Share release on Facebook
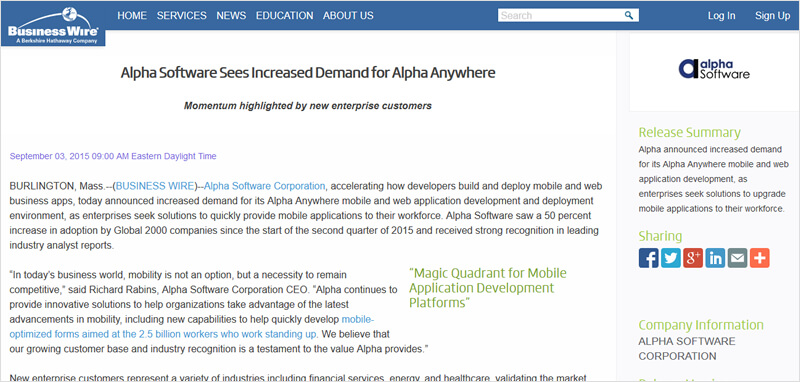 click(x=648, y=258)
